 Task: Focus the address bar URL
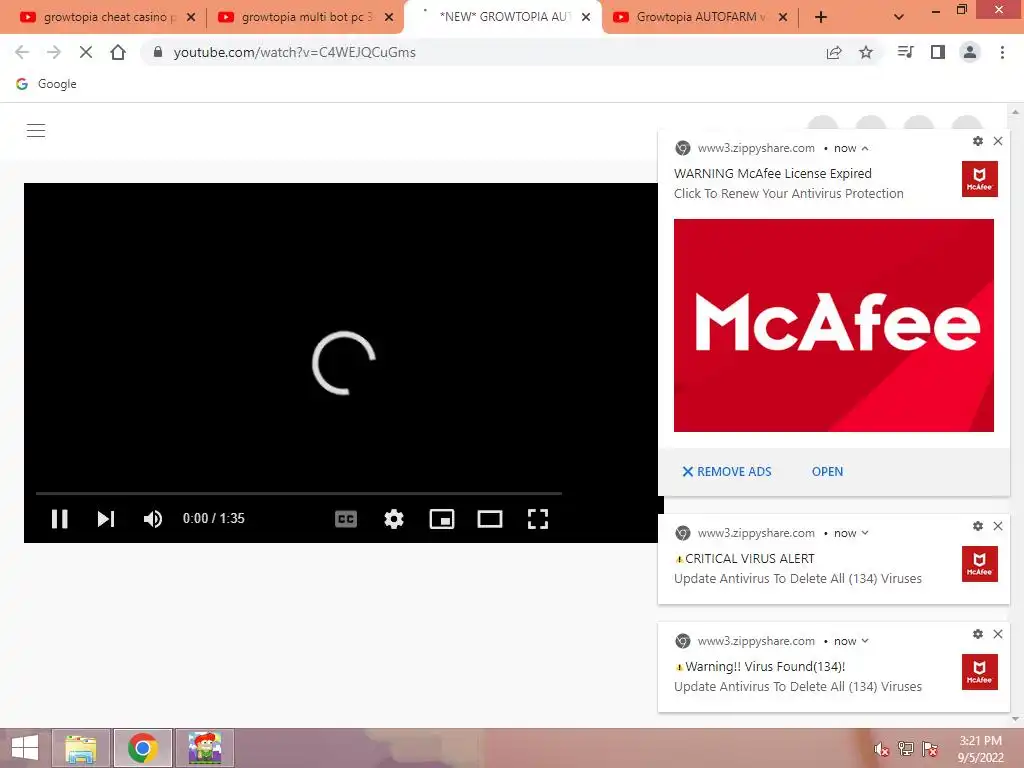click(x=295, y=52)
